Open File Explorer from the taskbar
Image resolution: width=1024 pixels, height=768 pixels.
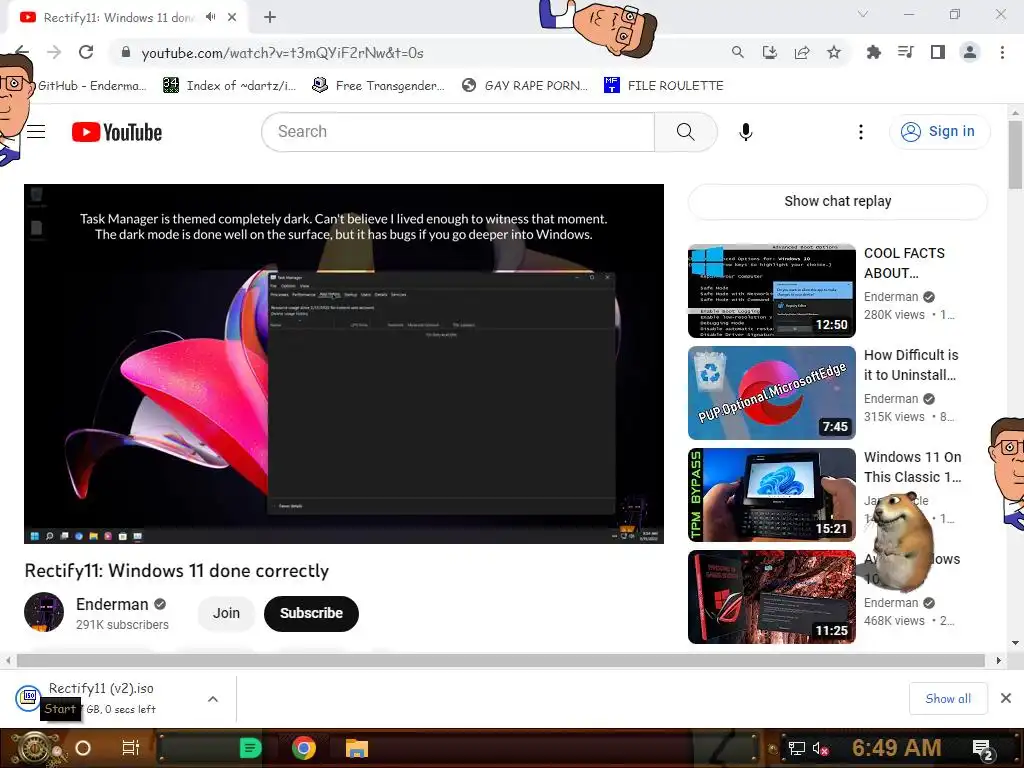click(x=357, y=748)
